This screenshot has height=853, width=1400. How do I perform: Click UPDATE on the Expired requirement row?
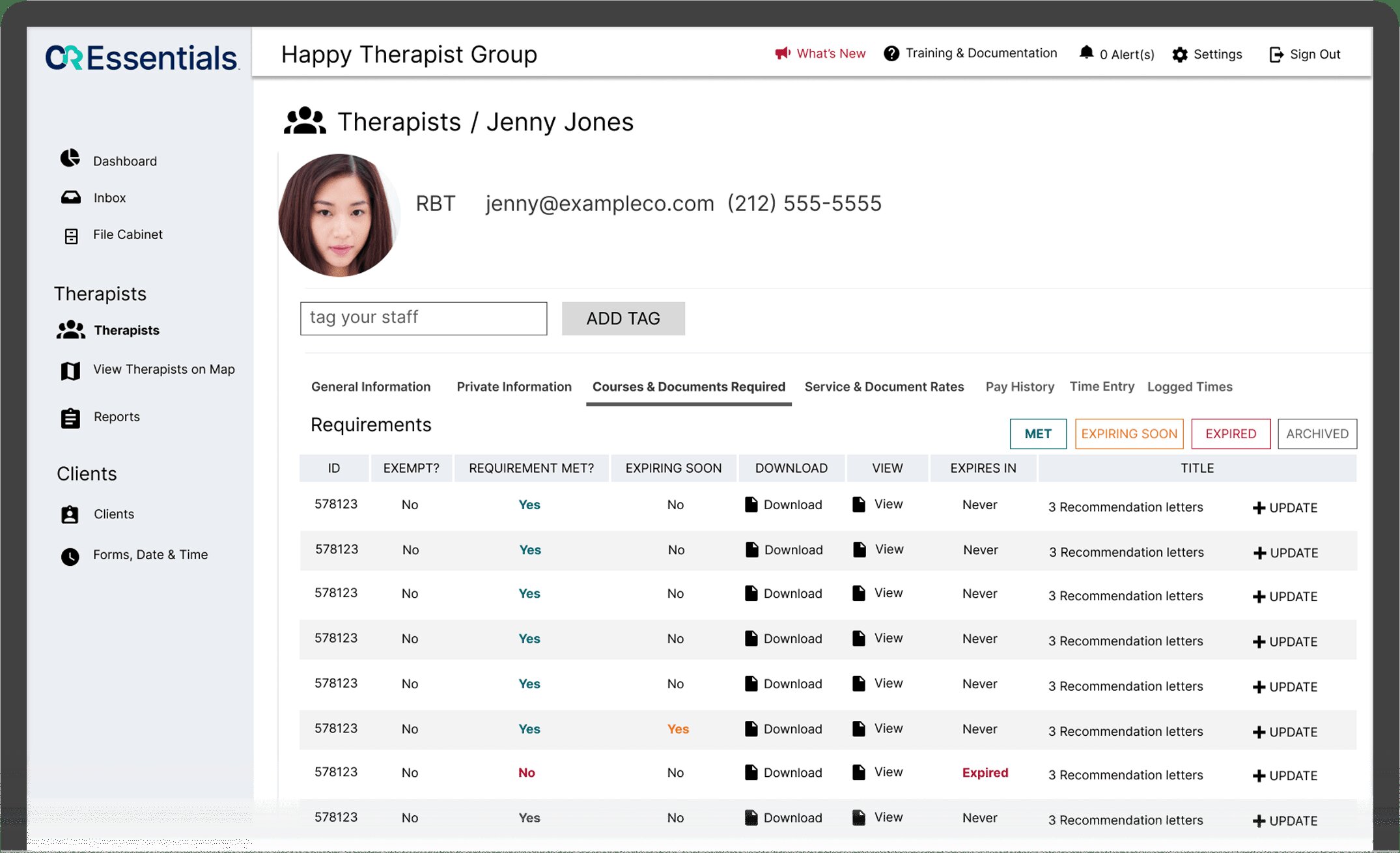(x=1285, y=776)
